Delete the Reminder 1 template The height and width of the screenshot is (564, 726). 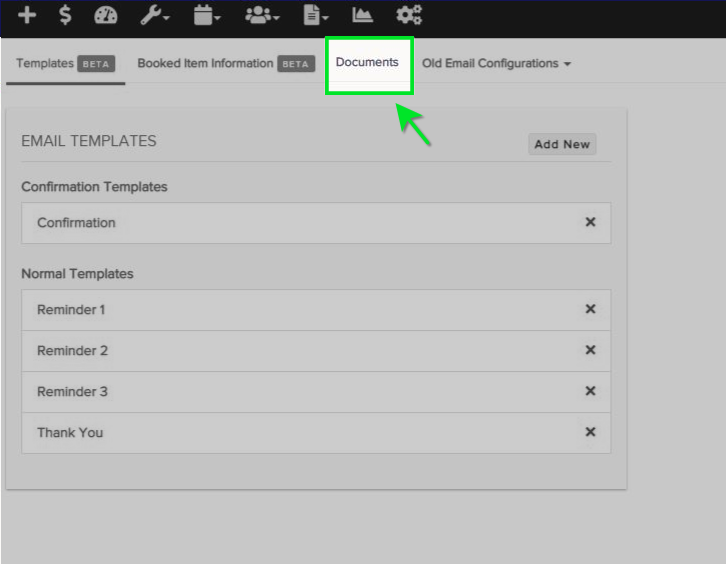point(590,309)
